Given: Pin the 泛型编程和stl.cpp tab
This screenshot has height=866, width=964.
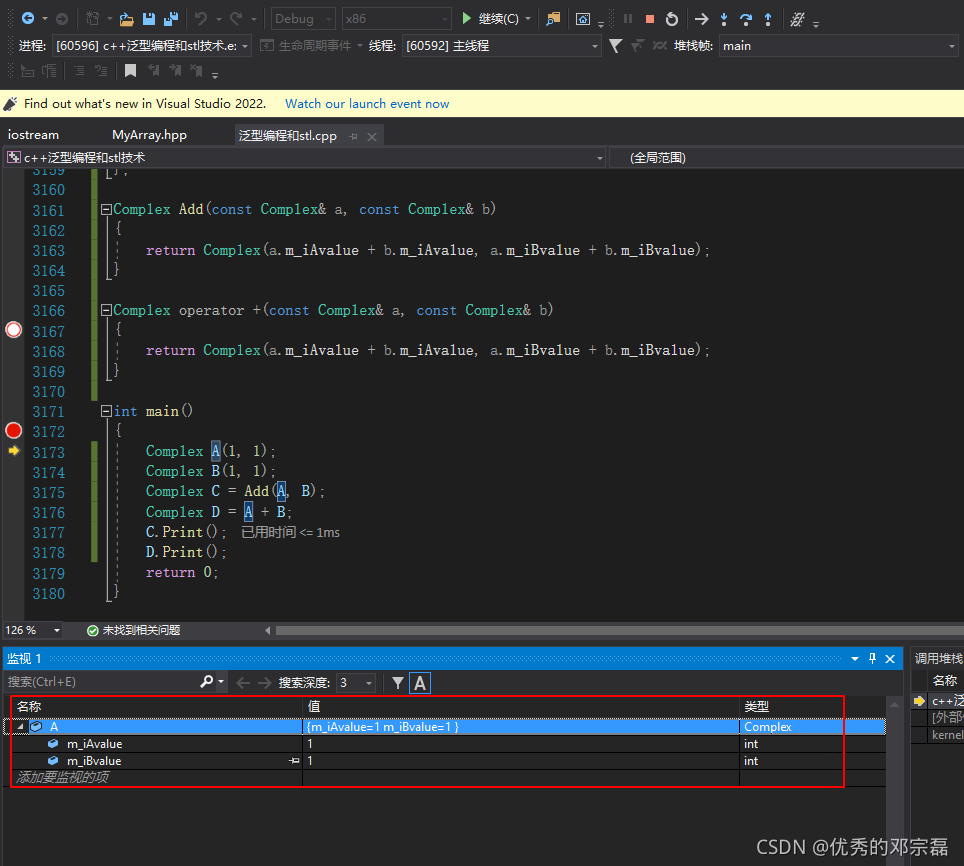Looking at the screenshot, I should pos(353,136).
